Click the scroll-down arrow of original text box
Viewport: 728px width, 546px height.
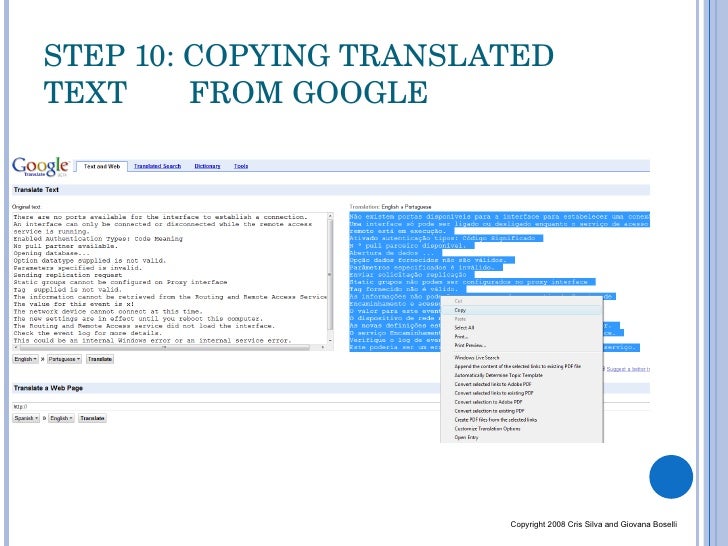331,341
